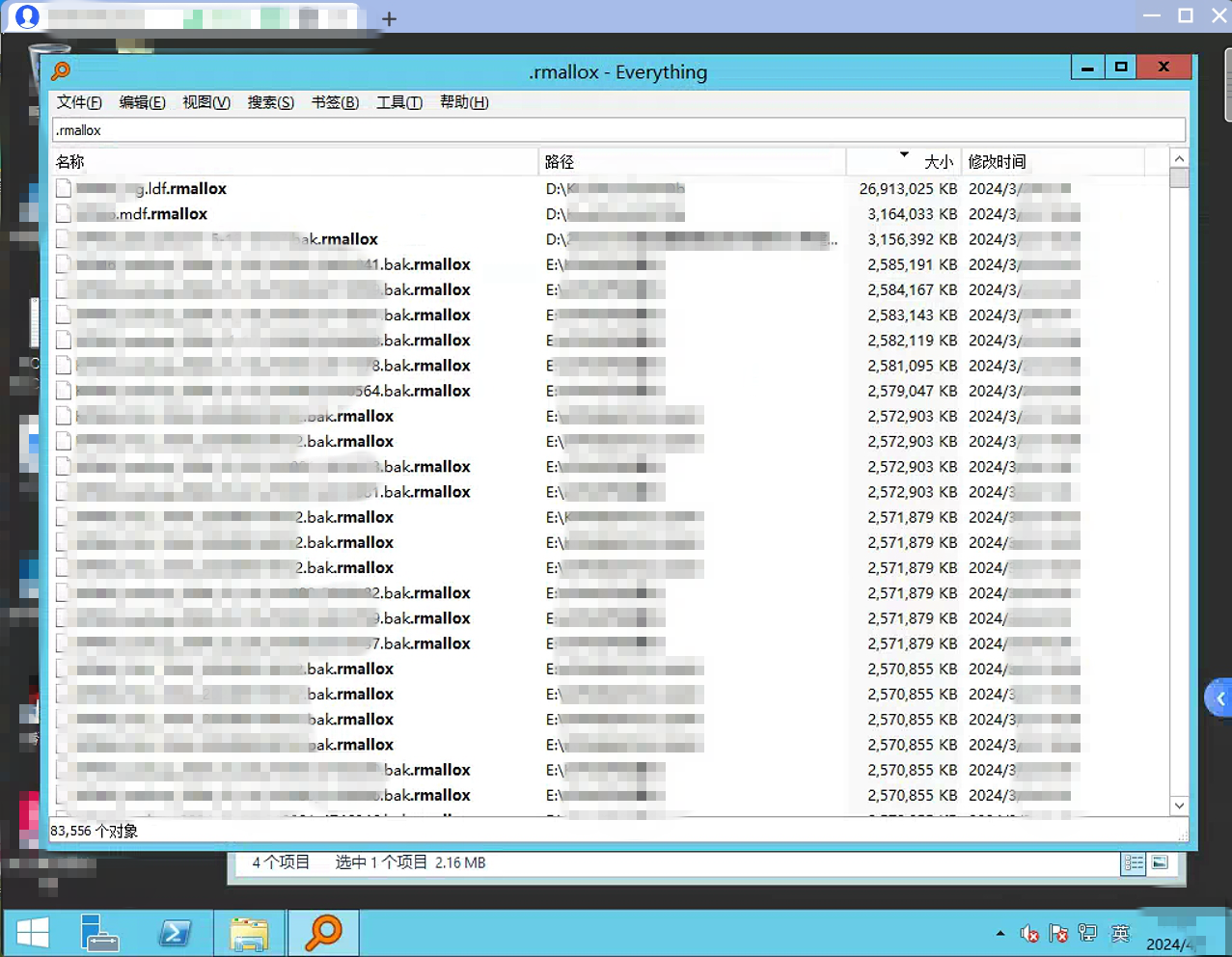Image resolution: width=1232 pixels, height=957 pixels.
Task: Select file icon of the 2,582,119 KB row
Action: [x=64, y=340]
